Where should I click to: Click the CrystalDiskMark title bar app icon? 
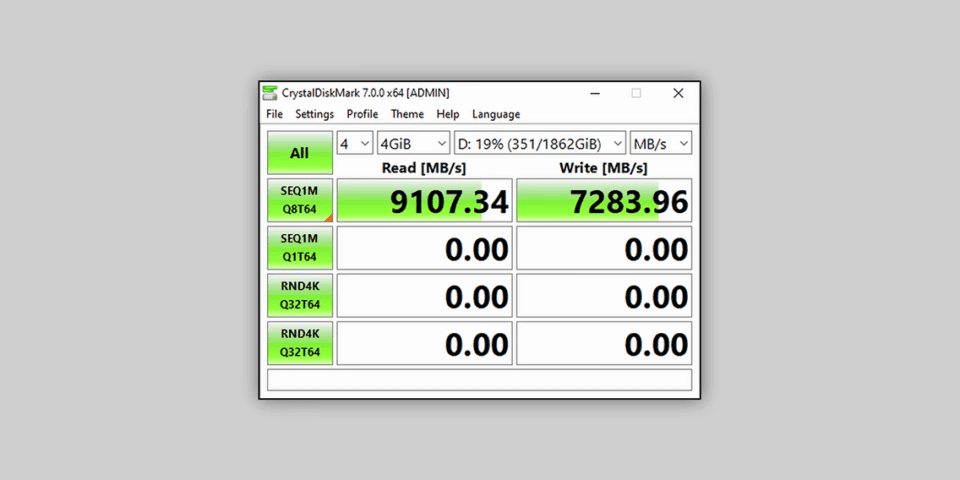click(x=269, y=93)
